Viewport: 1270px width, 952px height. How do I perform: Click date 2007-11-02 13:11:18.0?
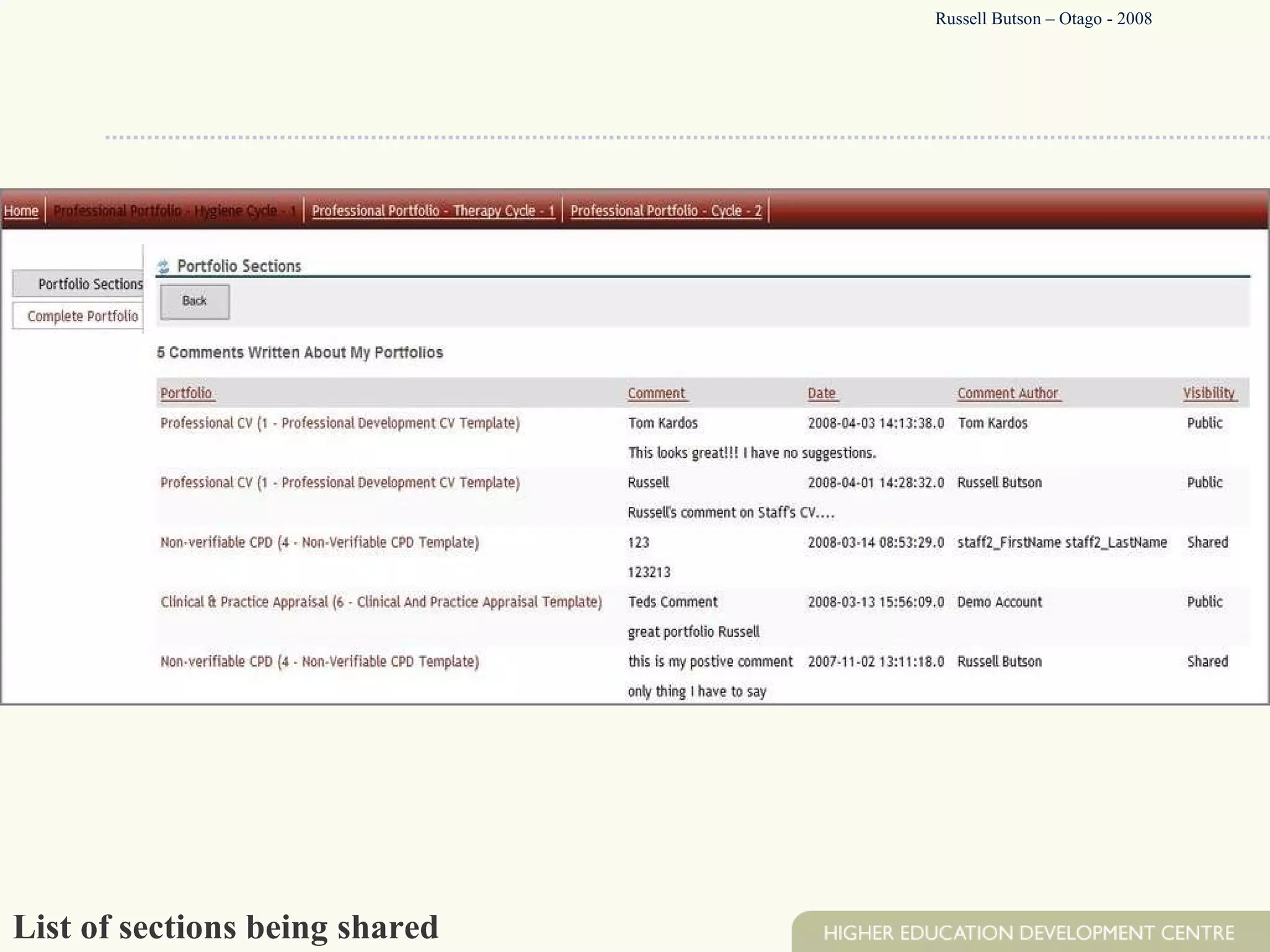(x=876, y=661)
